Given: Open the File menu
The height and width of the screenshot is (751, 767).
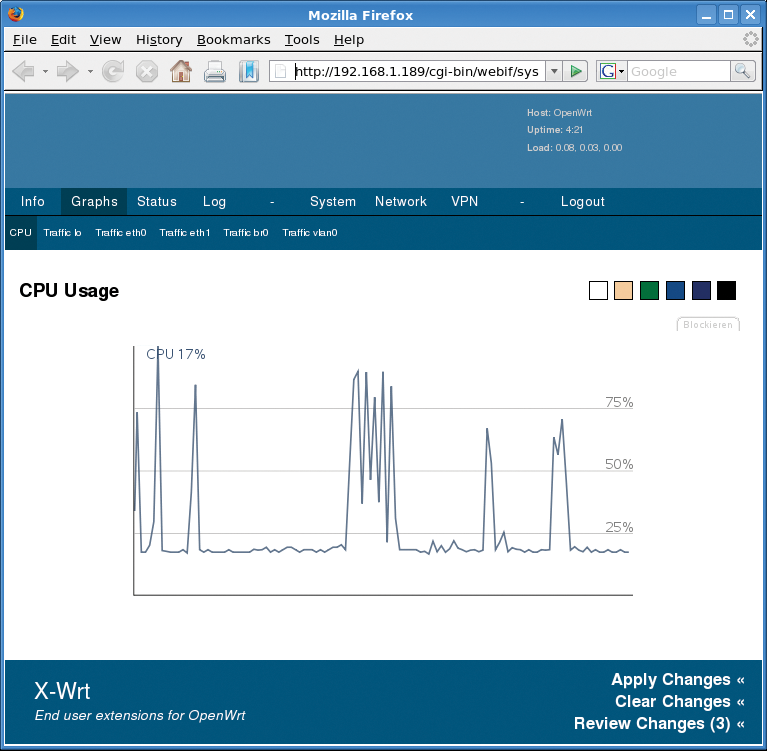Looking at the screenshot, I should click(24, 40).
